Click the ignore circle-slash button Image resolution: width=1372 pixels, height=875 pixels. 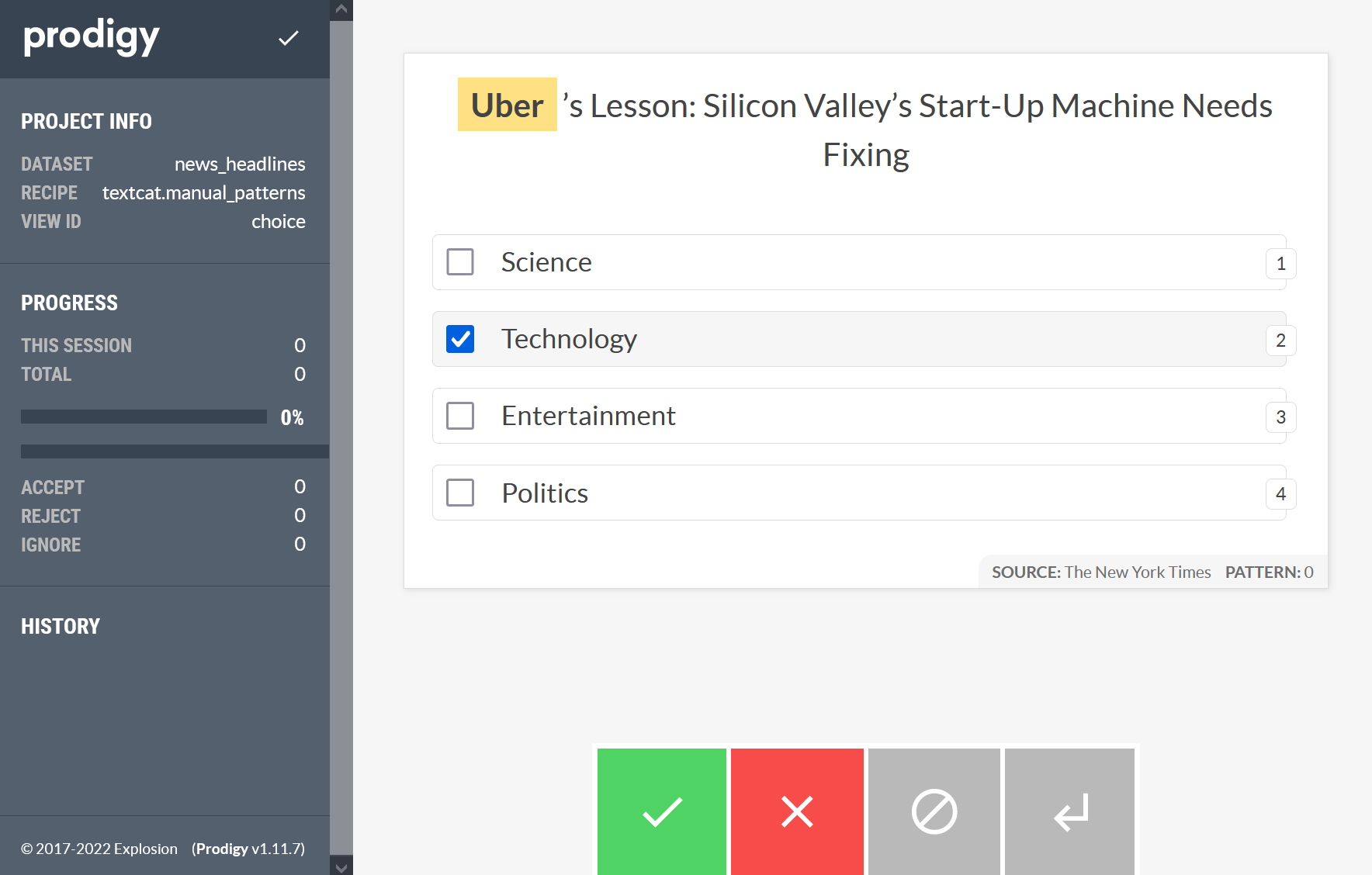934,811
